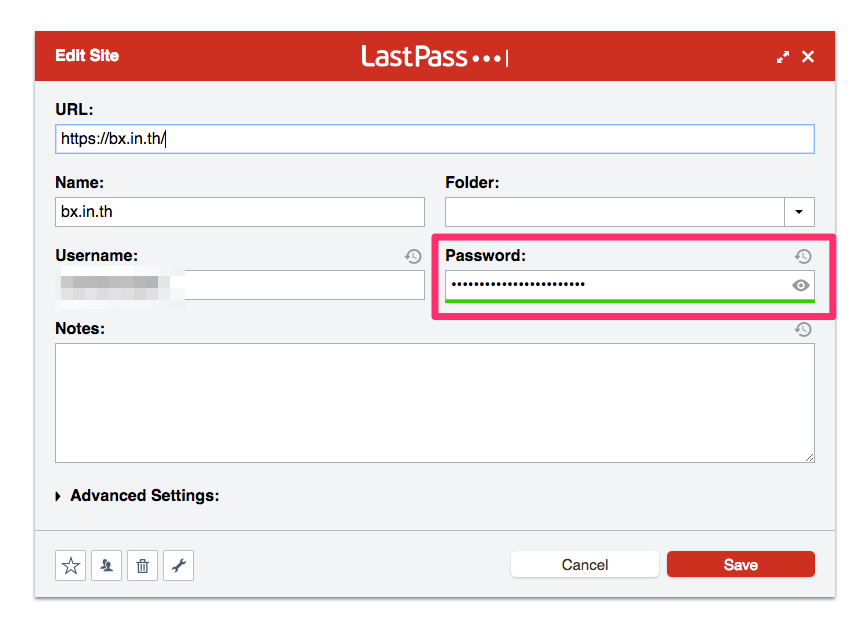Delete site using trash icon
The height and width of the screenshot is (625, 862).
click(142, 566)
